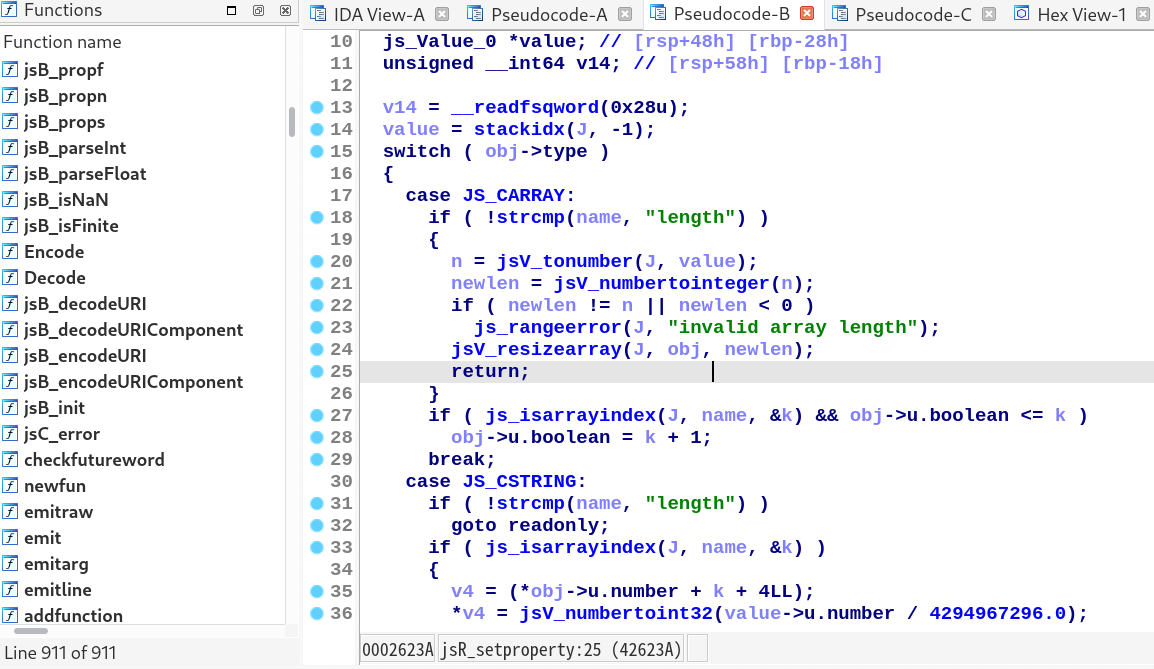Click the function icon next to Encode
The height and width of the screenshot is (669, 1154).
(10, 252)
